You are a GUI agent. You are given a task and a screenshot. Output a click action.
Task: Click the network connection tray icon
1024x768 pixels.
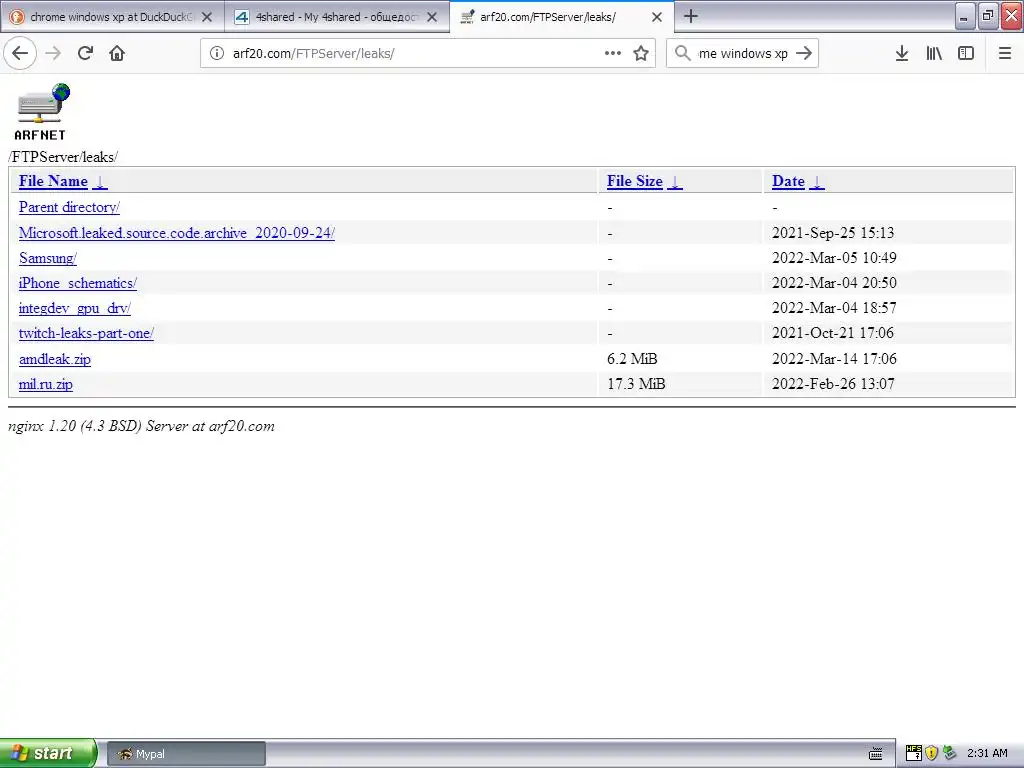click(x=949, y=753)
